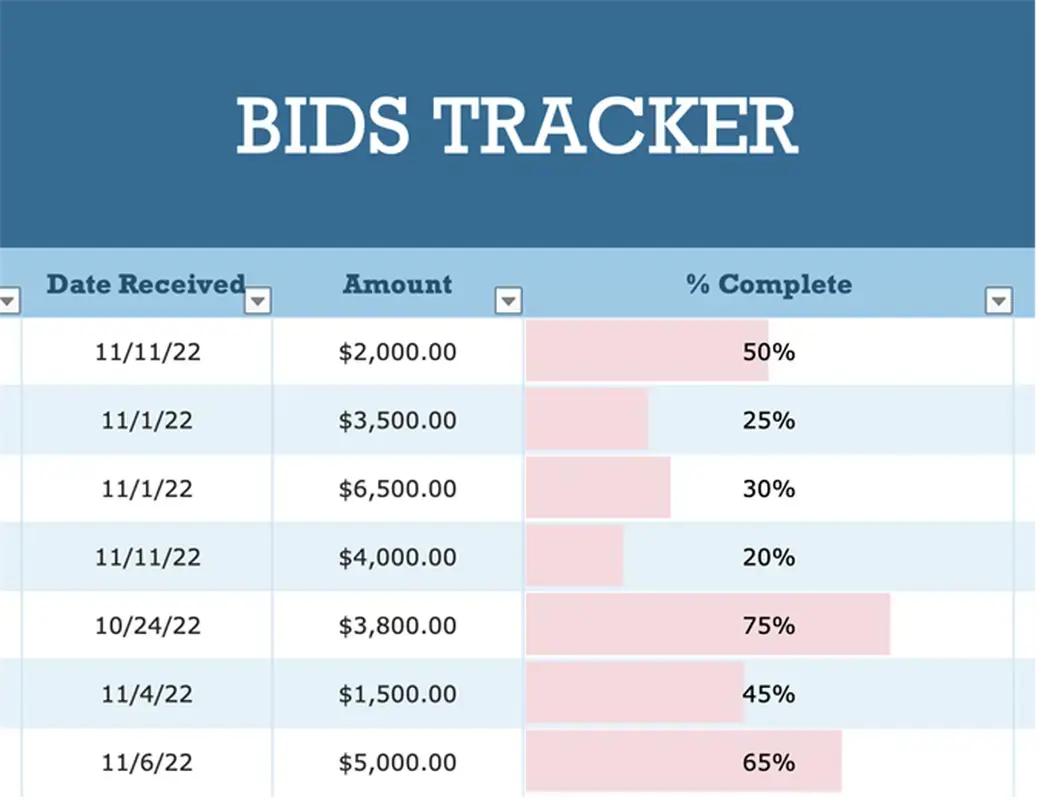Open the partially visible filter dropdown at far left
This screenshot has height=800, width=1038.
point(8,300)
